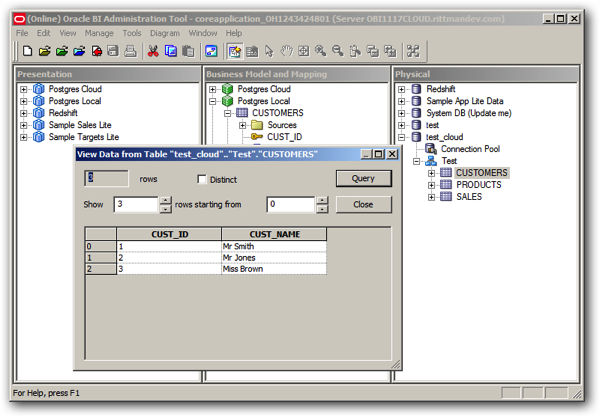Click the Paste clipboard icon
600x417 pixels.
(188, 51)
